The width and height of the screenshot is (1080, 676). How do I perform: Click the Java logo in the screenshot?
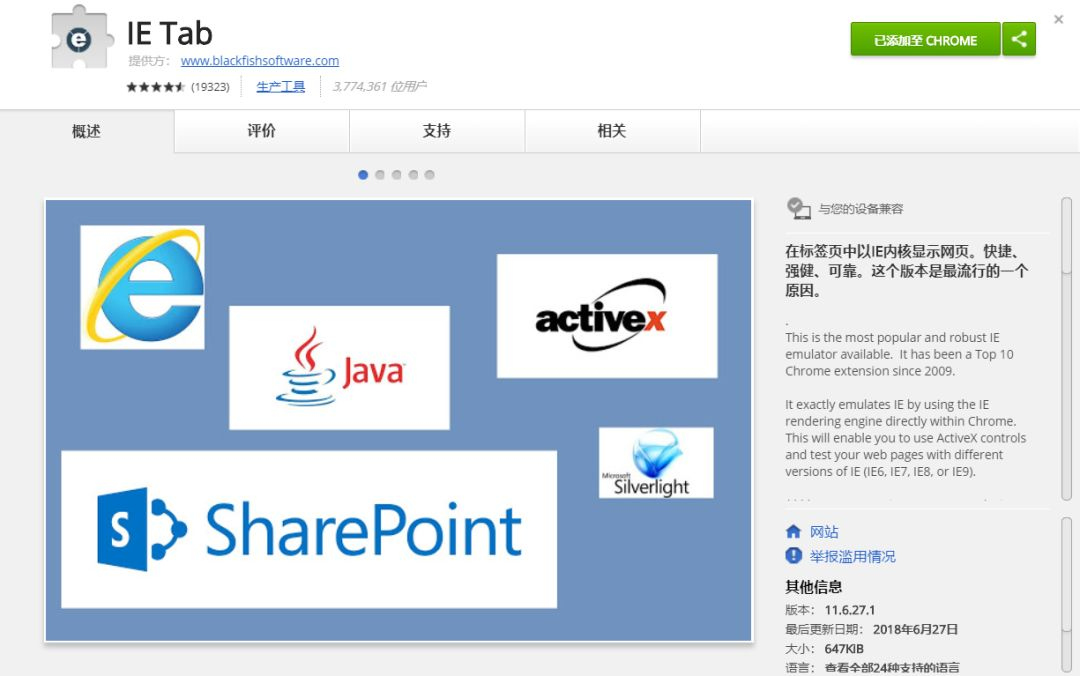(340, 368)
